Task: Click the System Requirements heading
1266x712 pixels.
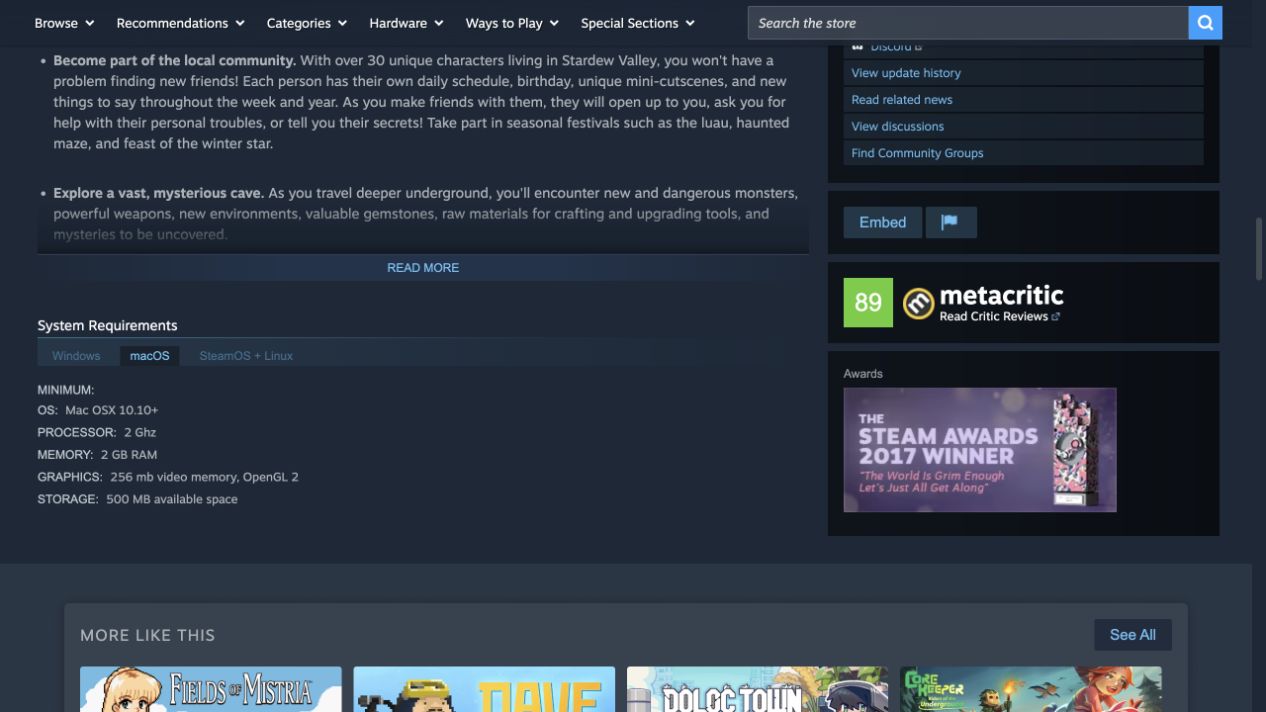Action: pos(107,326)
